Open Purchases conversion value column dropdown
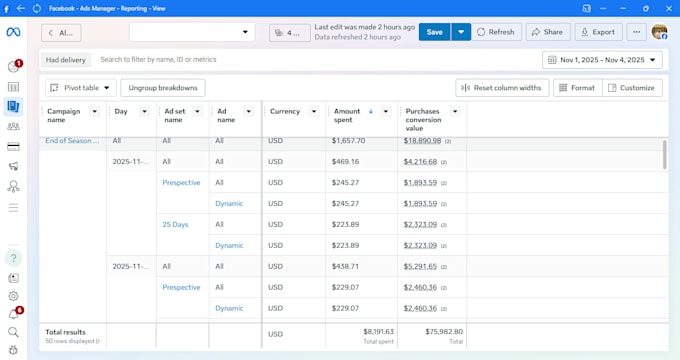680x360 pixels. tap(455, 111)
